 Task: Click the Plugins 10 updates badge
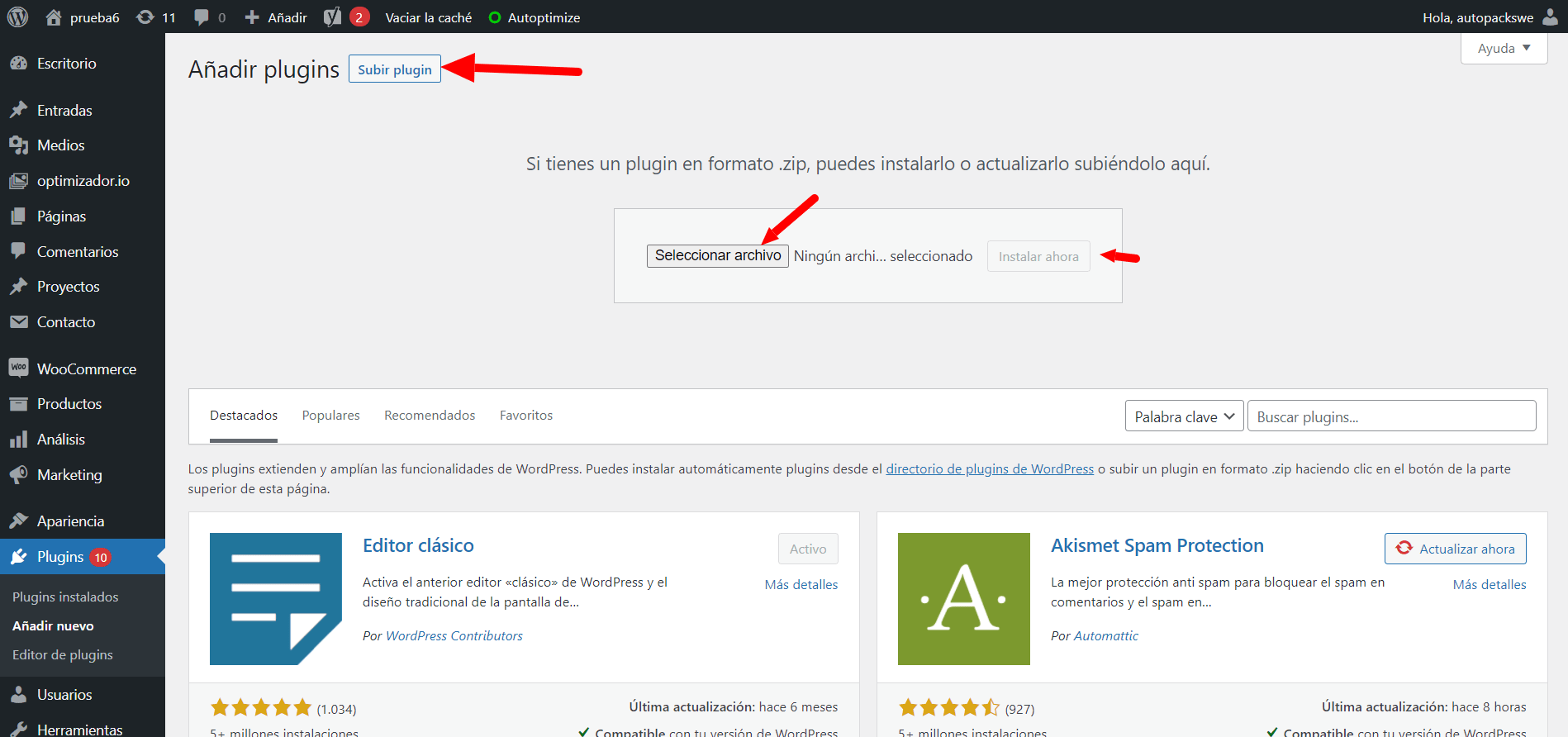100,557
